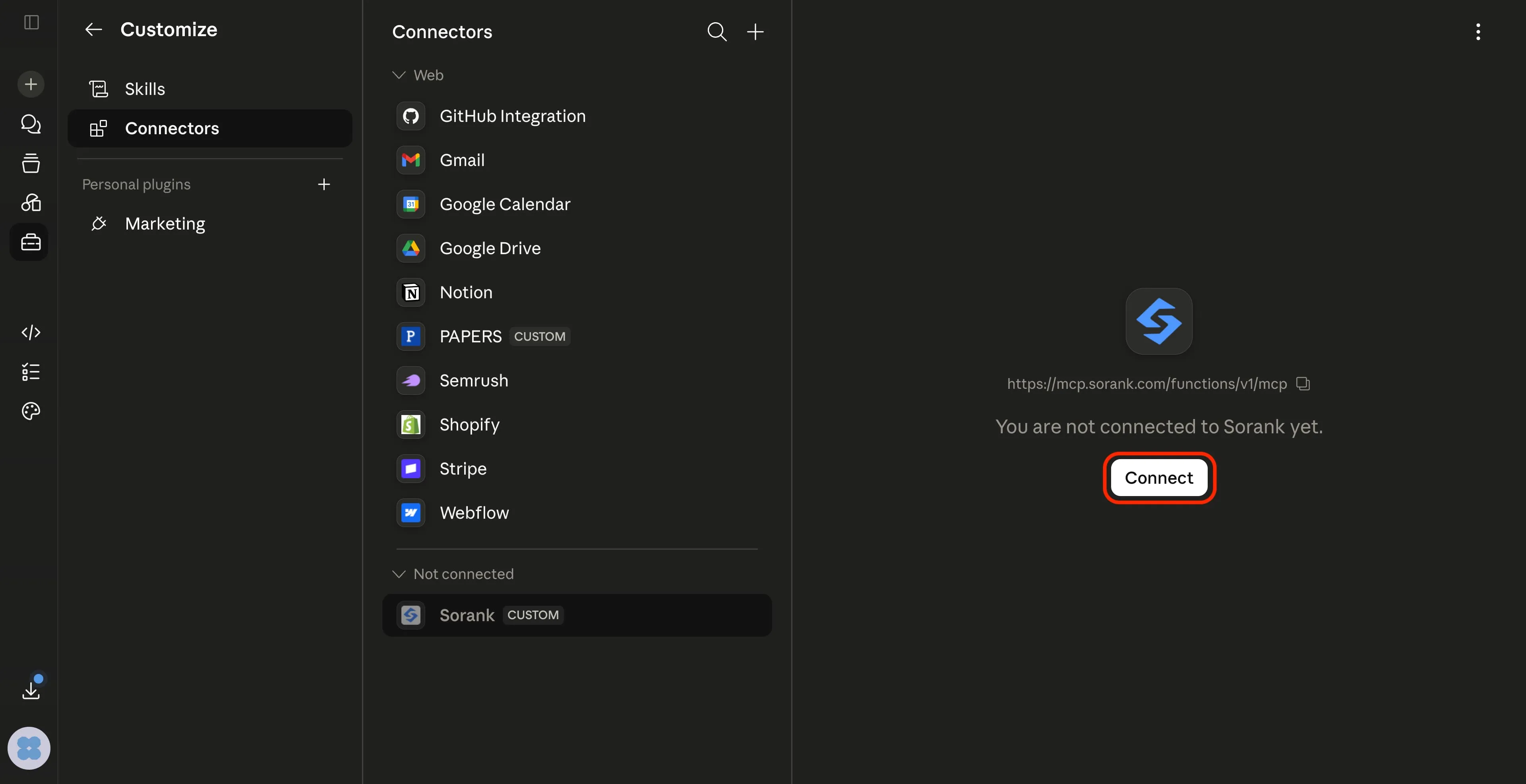Open the color palette icon

pyautogui.click(x=31, y=411)
